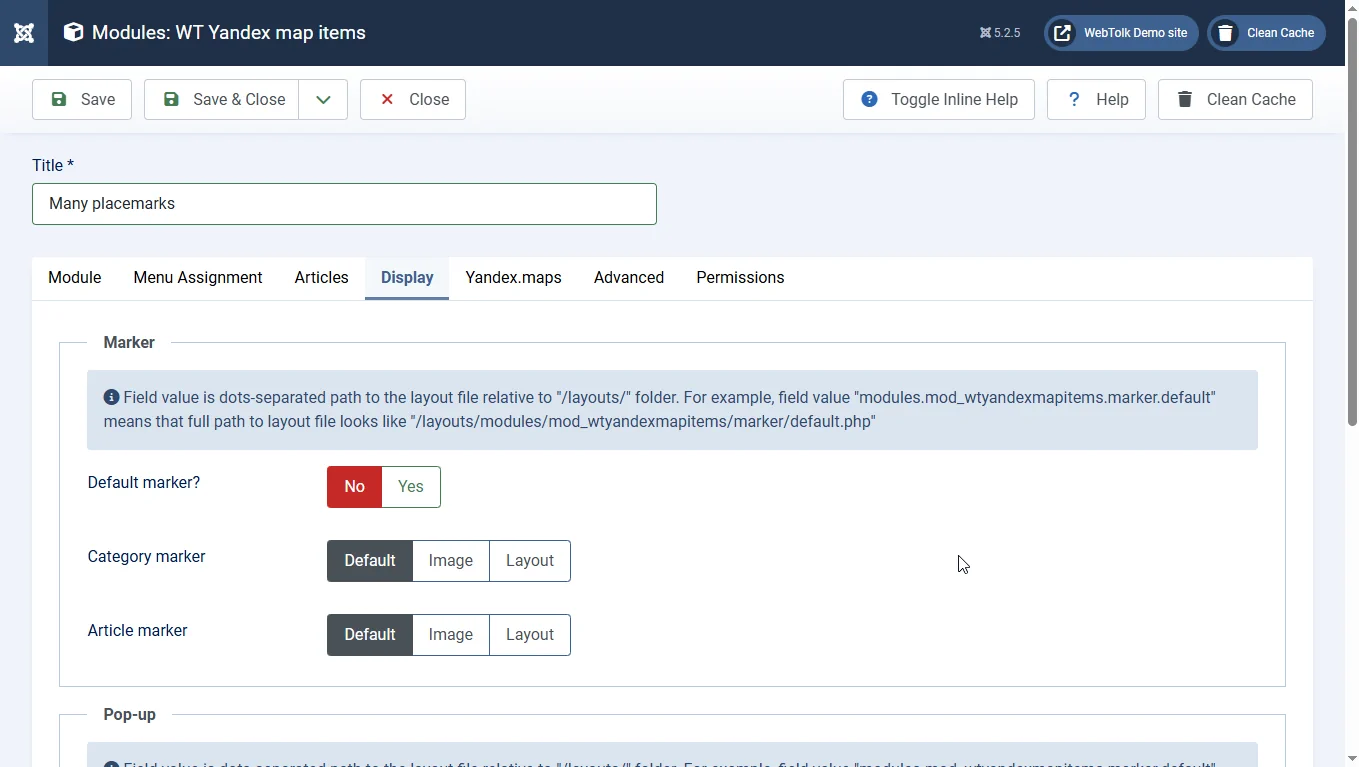This screenshot has width=1359, height=767.
Task: Click toolbar Clean Cache button
Action: pos(1235,99)
